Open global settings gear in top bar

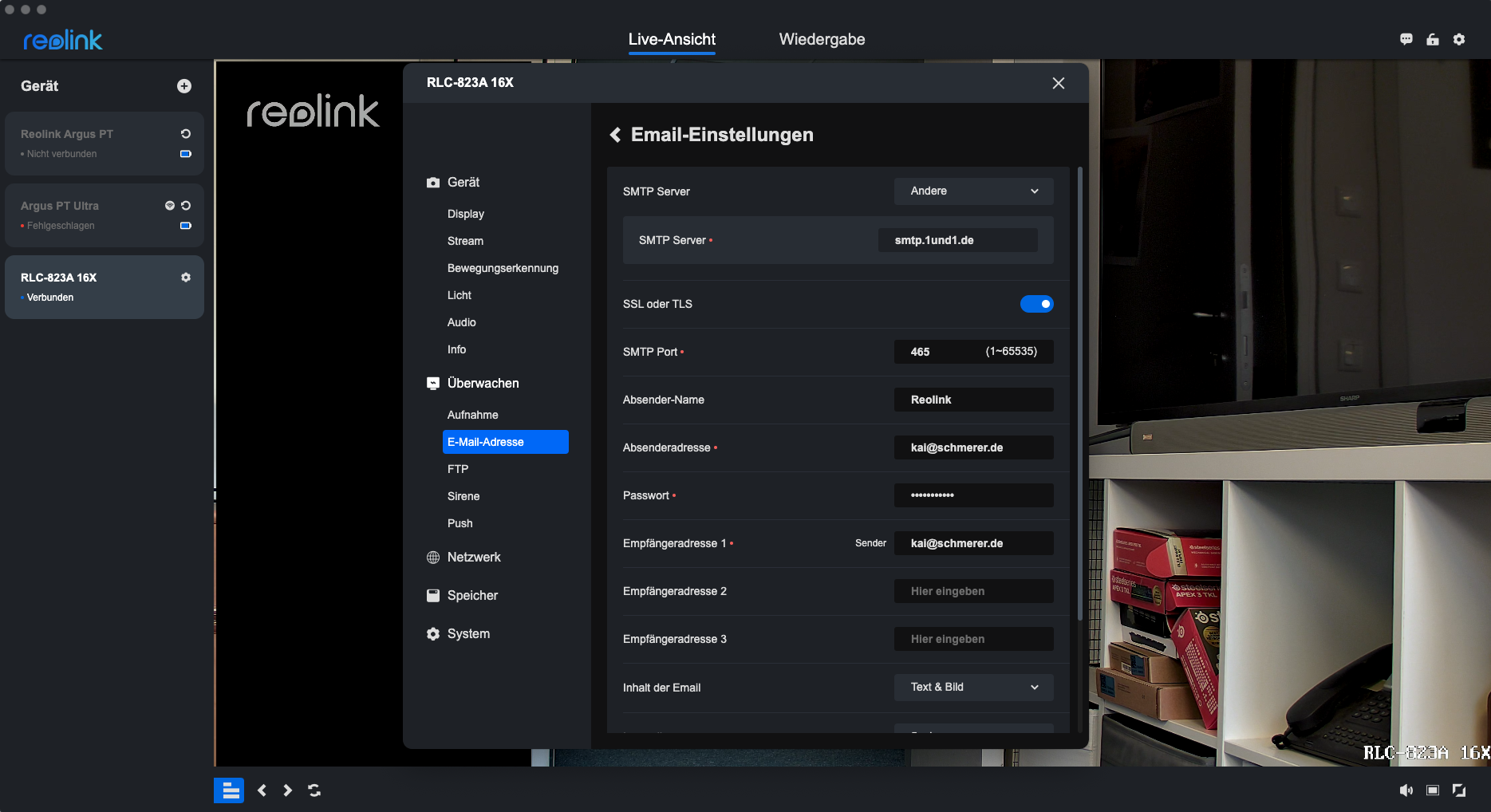click(1459, 40)
